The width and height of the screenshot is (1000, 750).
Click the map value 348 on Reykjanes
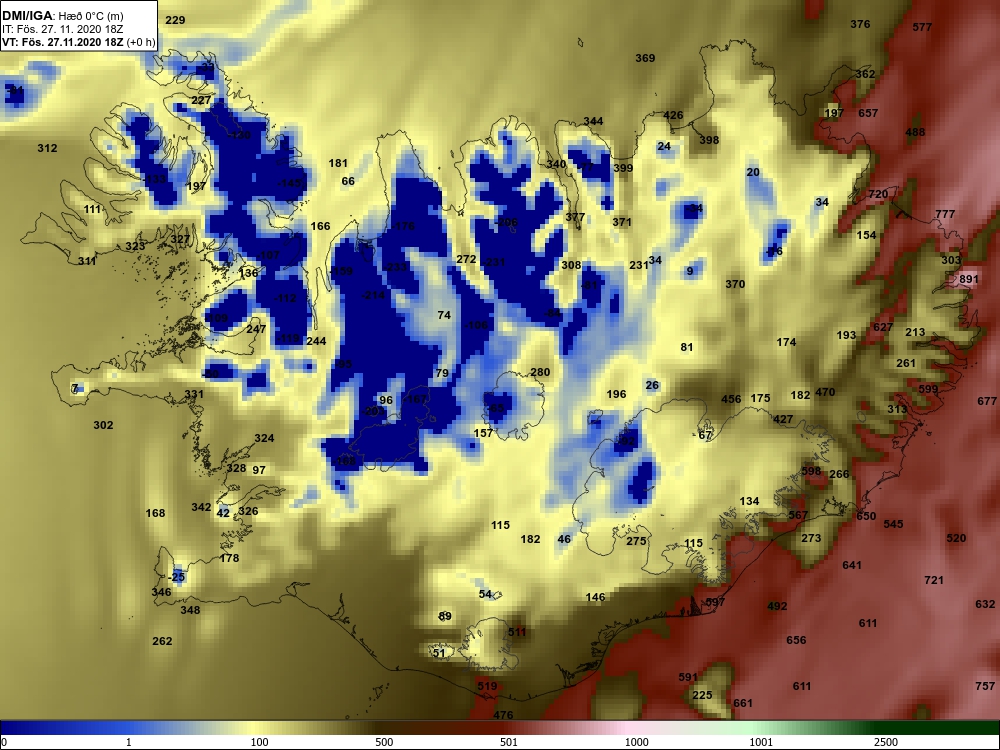[190, 610]
